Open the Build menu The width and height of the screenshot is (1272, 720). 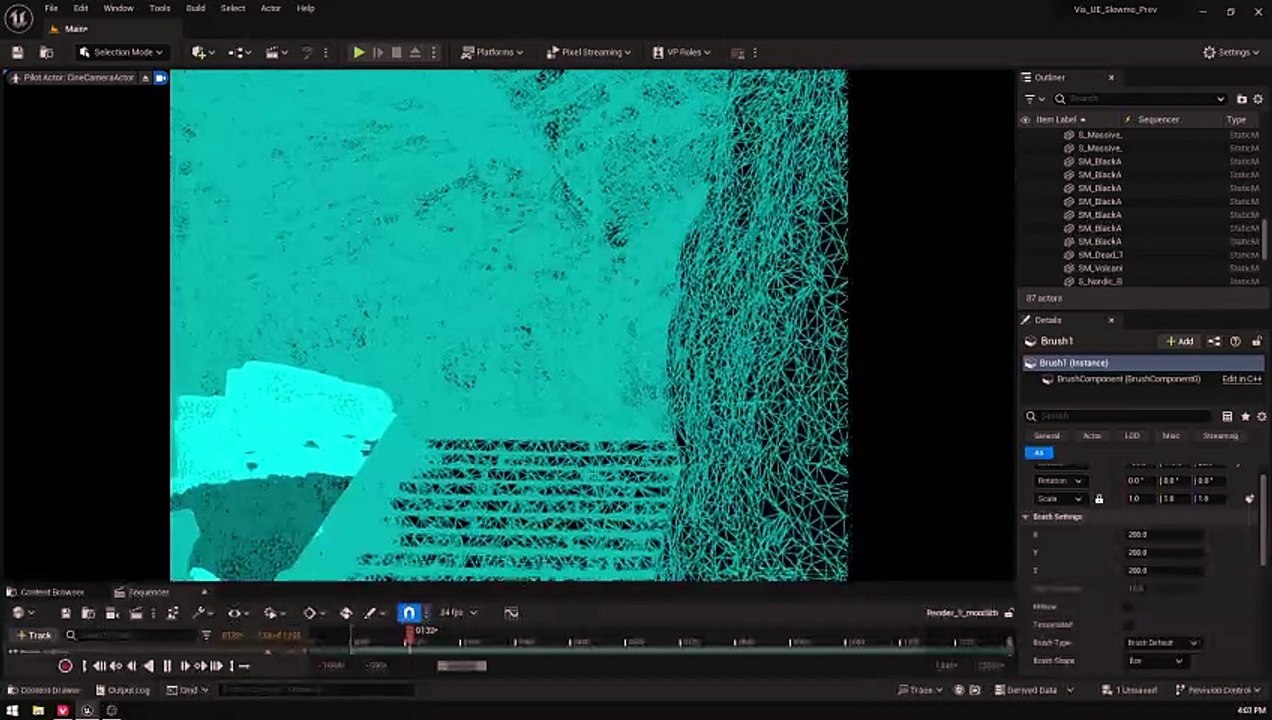click(196, 8)
